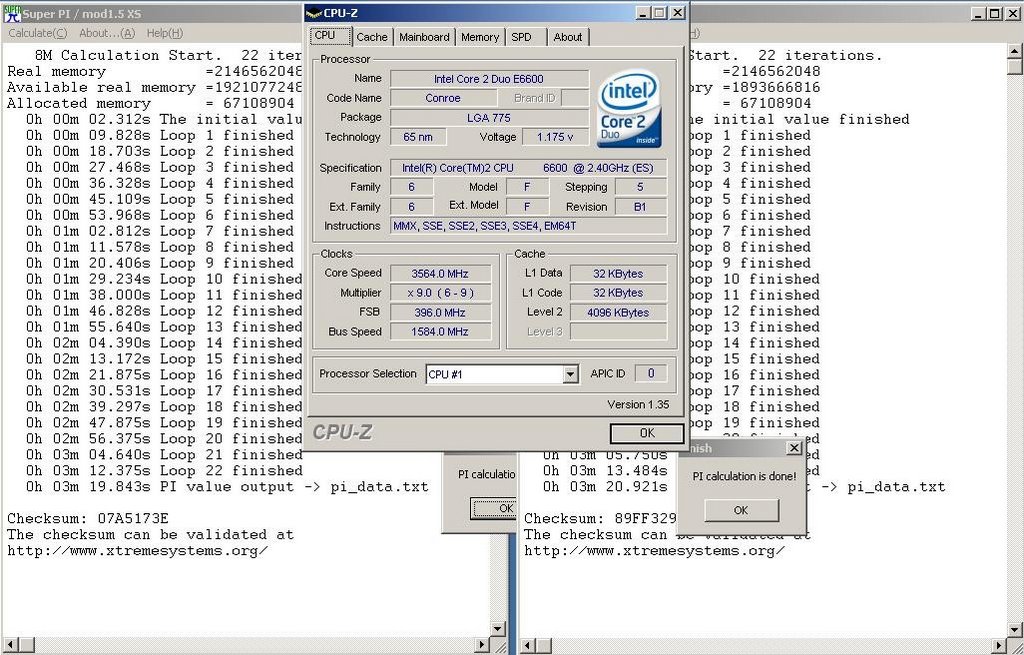Click left Super PI horizontal scrollbar left arrow

tap(10, 645)
